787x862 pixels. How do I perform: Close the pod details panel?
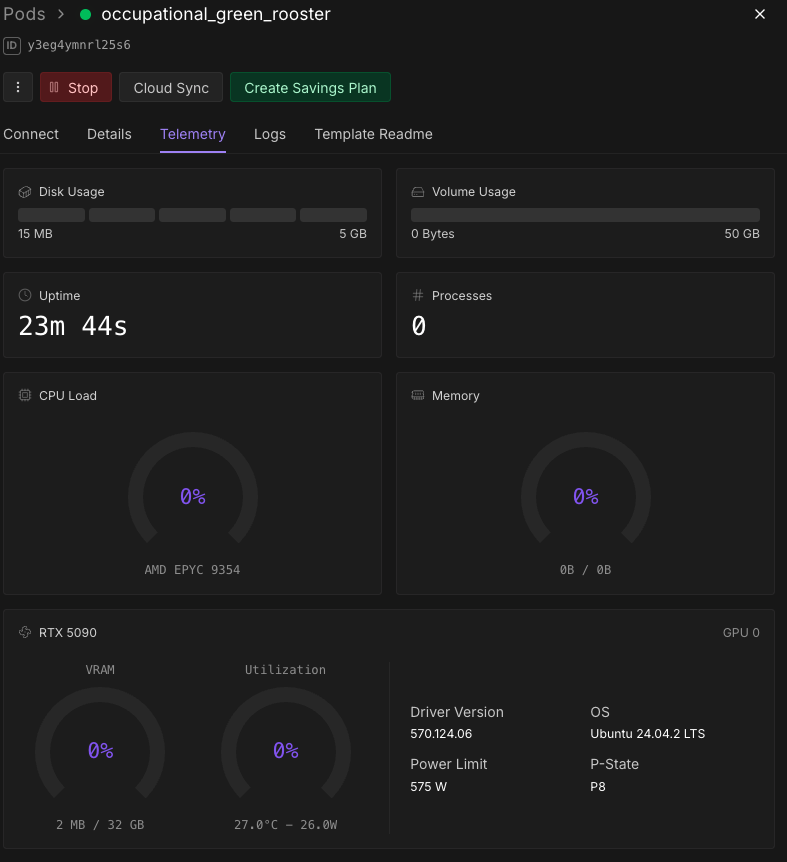pos(760,14)
